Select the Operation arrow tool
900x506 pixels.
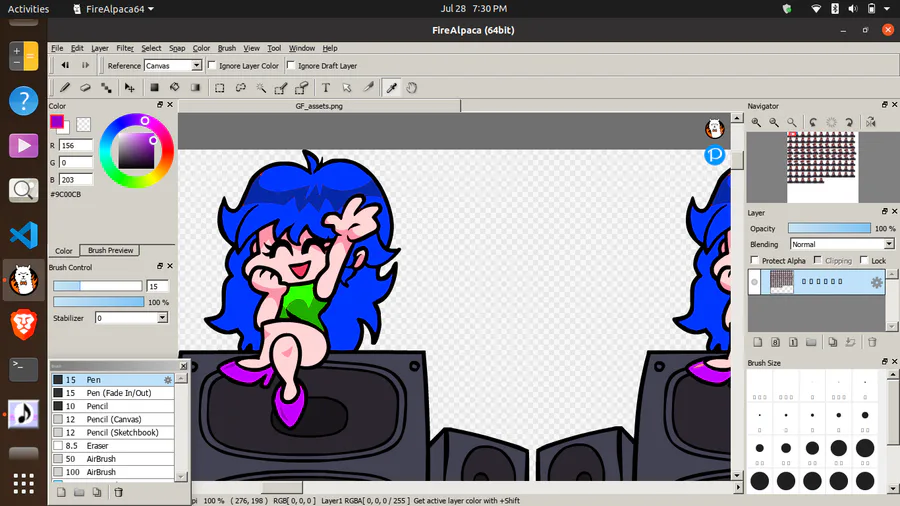point(347,88)
